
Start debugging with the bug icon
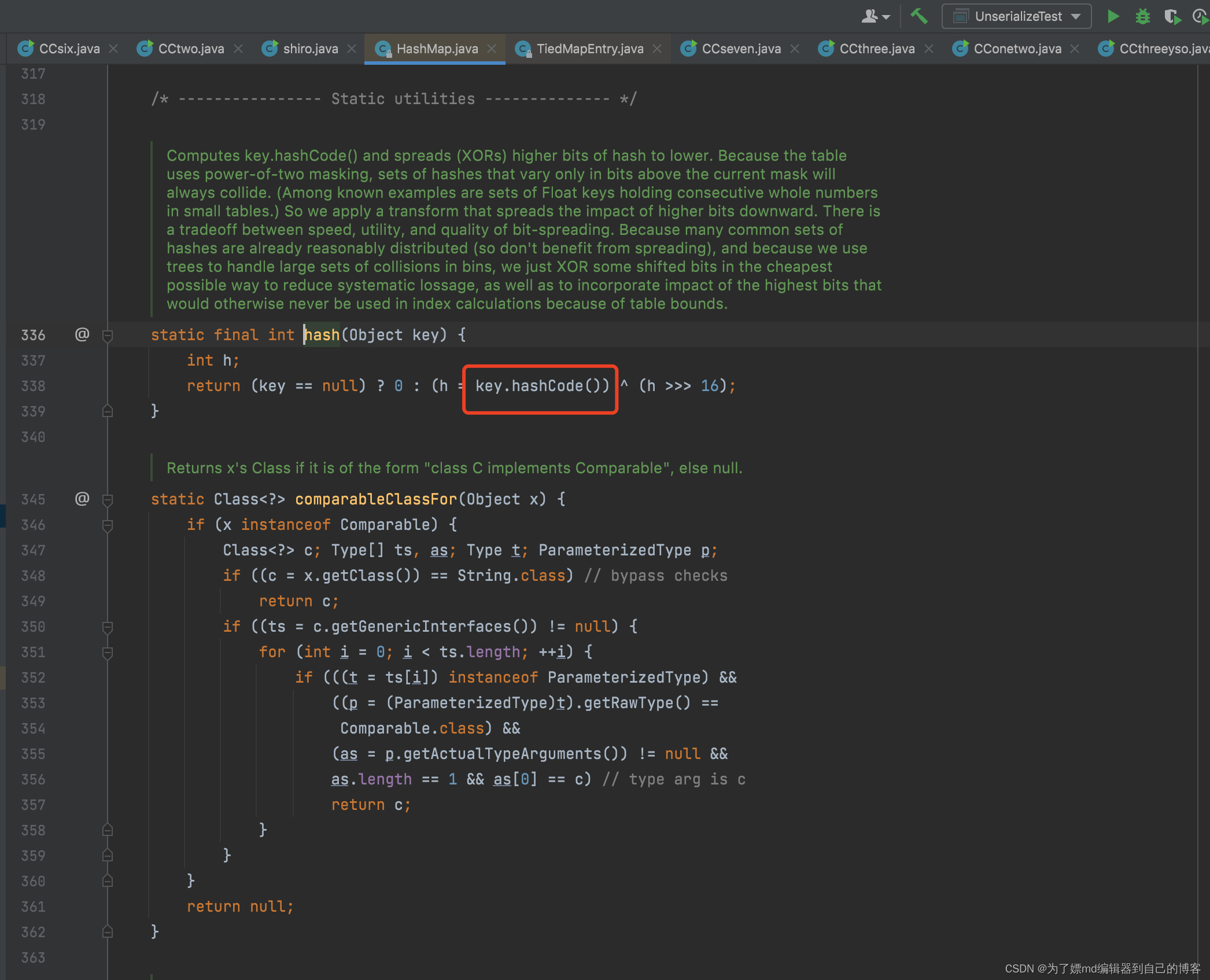(1142, 16)
